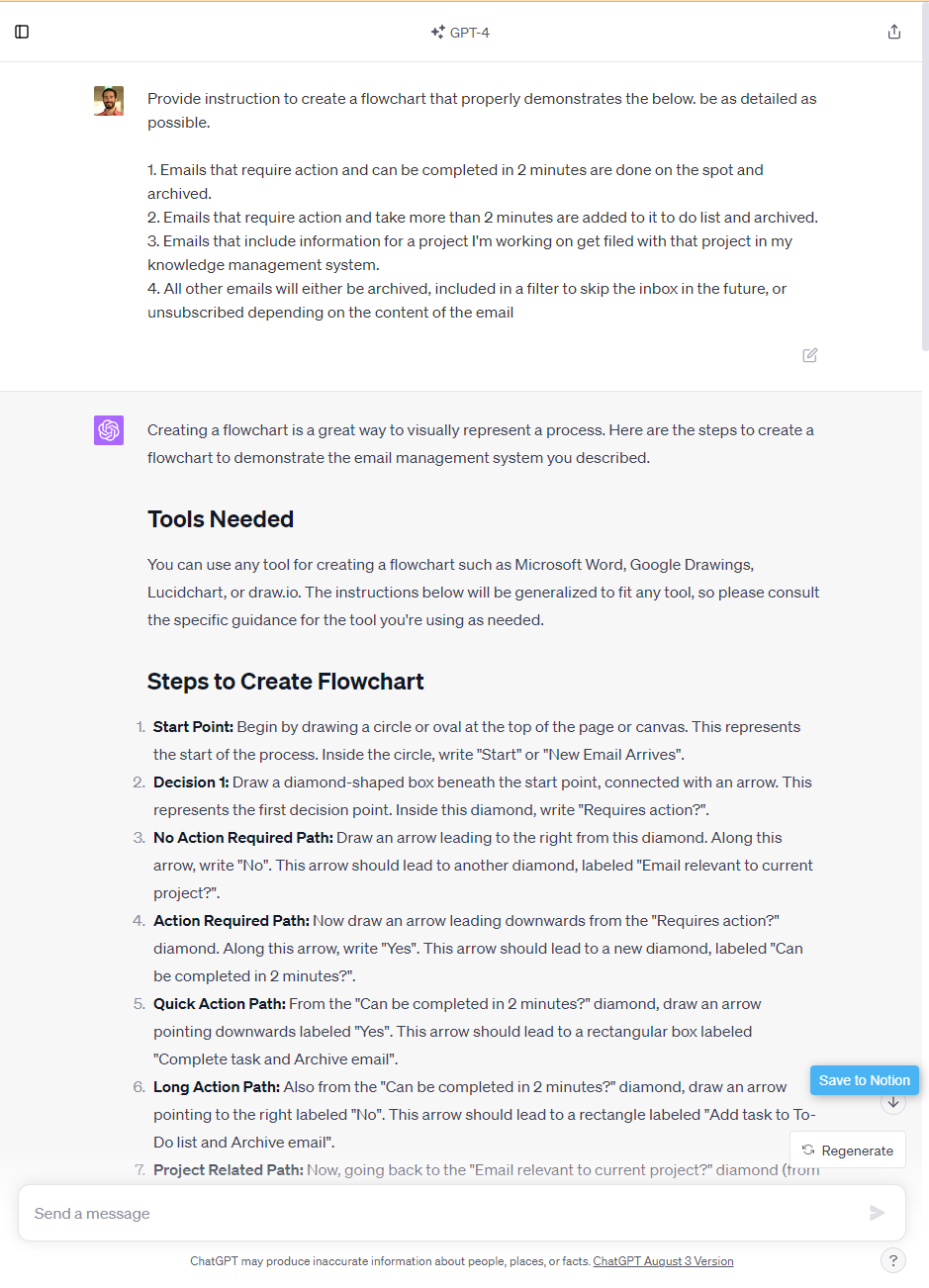The width and height of the screenshot is (929, 1288).
Task: Open the GPT-4 model selector
Action: pos(460,31)
